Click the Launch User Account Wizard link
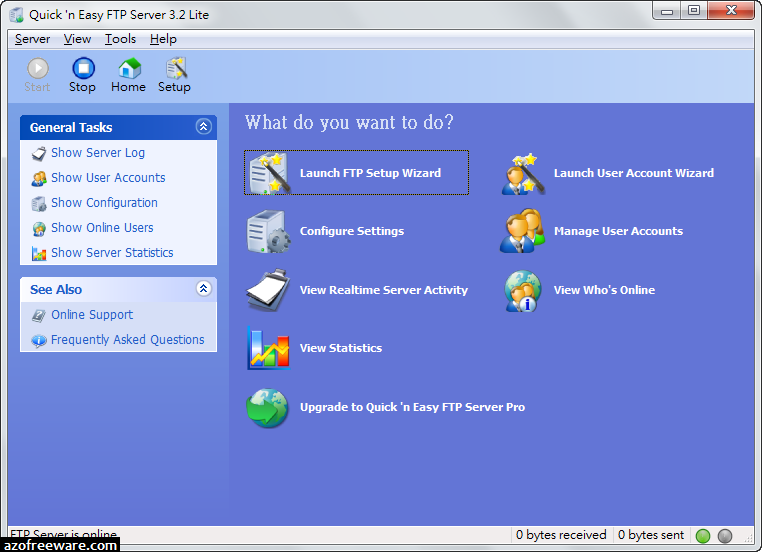This screenshot has width=762, height=552. click(634, 173)
